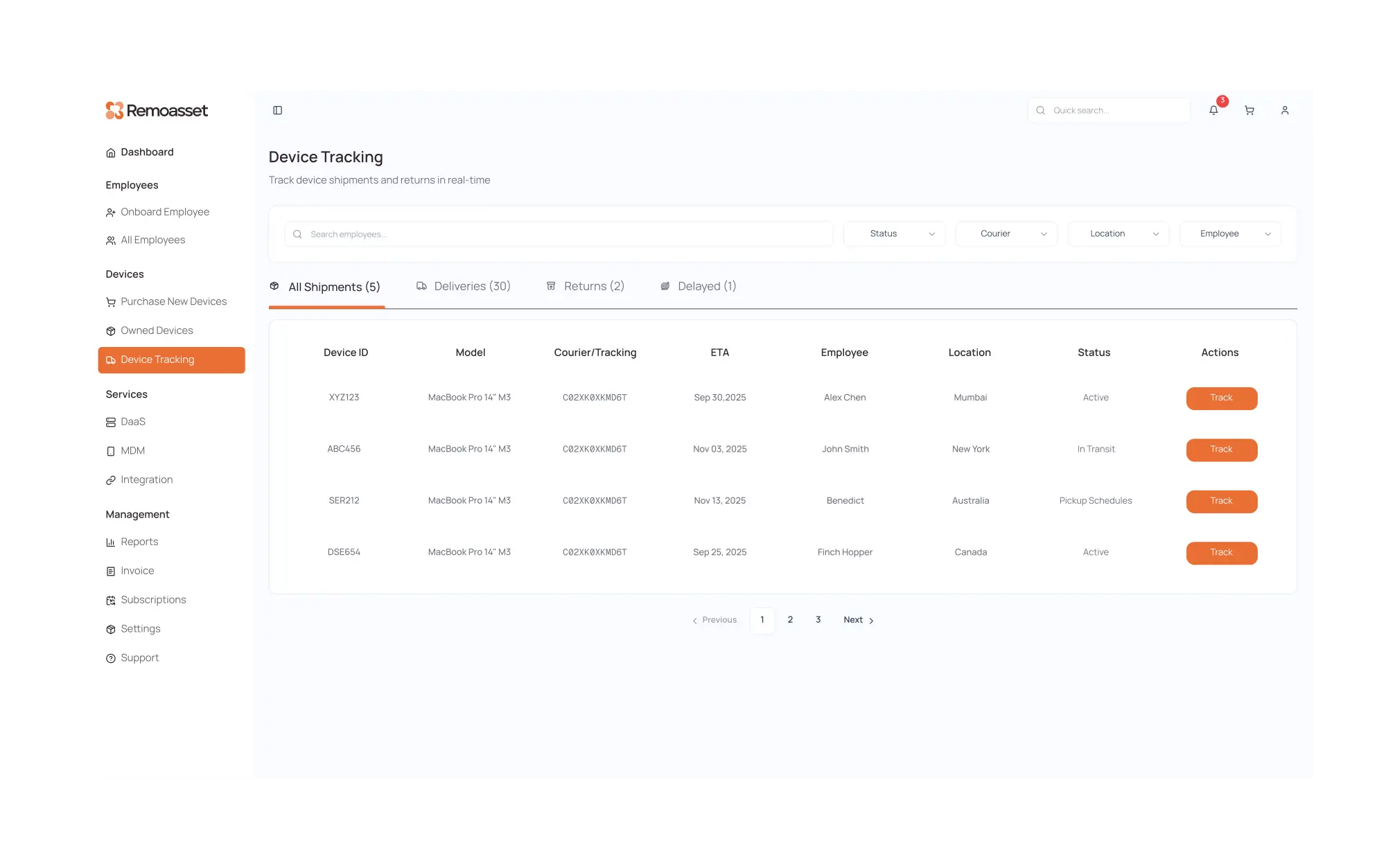Open the Location filter dropdown

(1119, 234)
